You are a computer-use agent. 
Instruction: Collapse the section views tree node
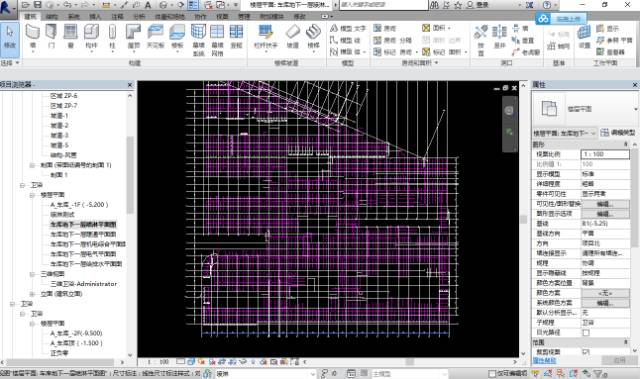[x=32, y=165]
